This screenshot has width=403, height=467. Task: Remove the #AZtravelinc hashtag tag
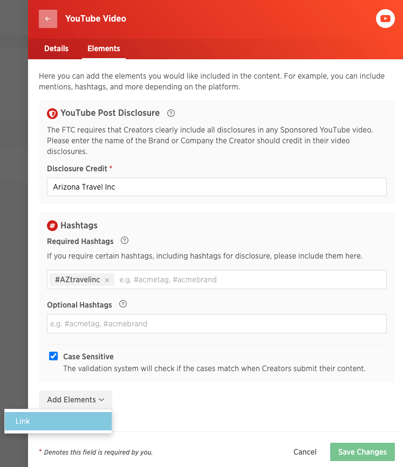pos(107,280)
